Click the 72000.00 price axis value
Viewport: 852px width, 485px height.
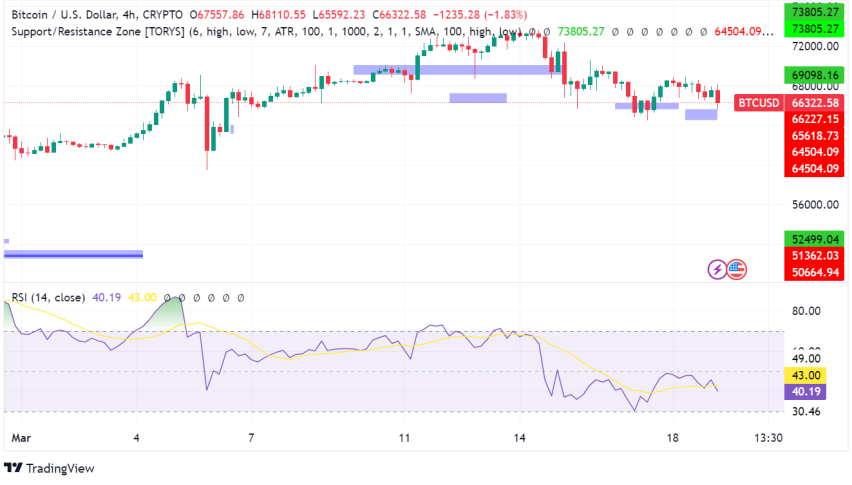click(x=815, y=47)
